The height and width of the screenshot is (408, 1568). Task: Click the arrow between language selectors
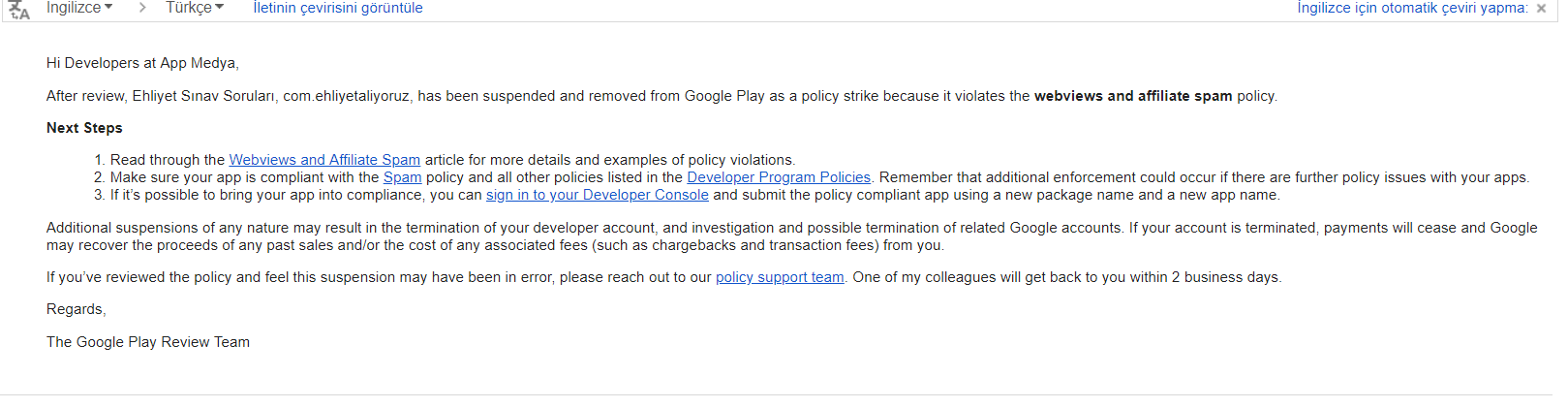(x=142, y=8)
